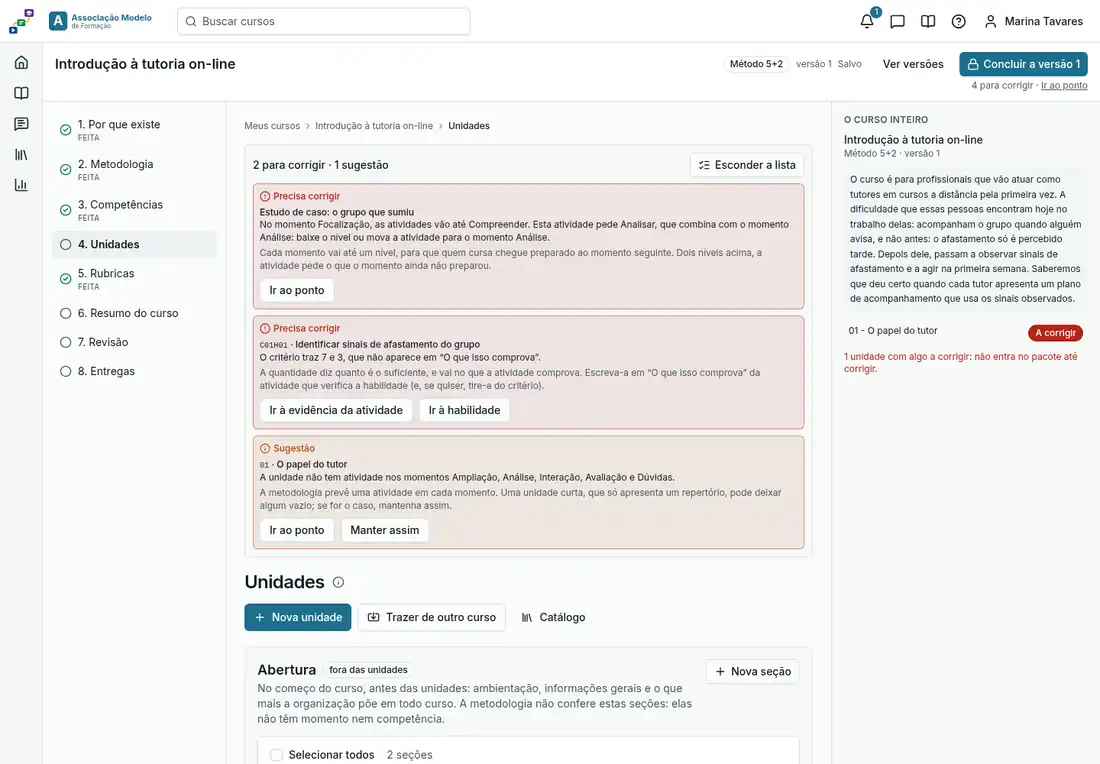Click '2 para corrigir · 1 sugestão' text
The width and height of the screenshot is (1100, 764).
point(321,165)
